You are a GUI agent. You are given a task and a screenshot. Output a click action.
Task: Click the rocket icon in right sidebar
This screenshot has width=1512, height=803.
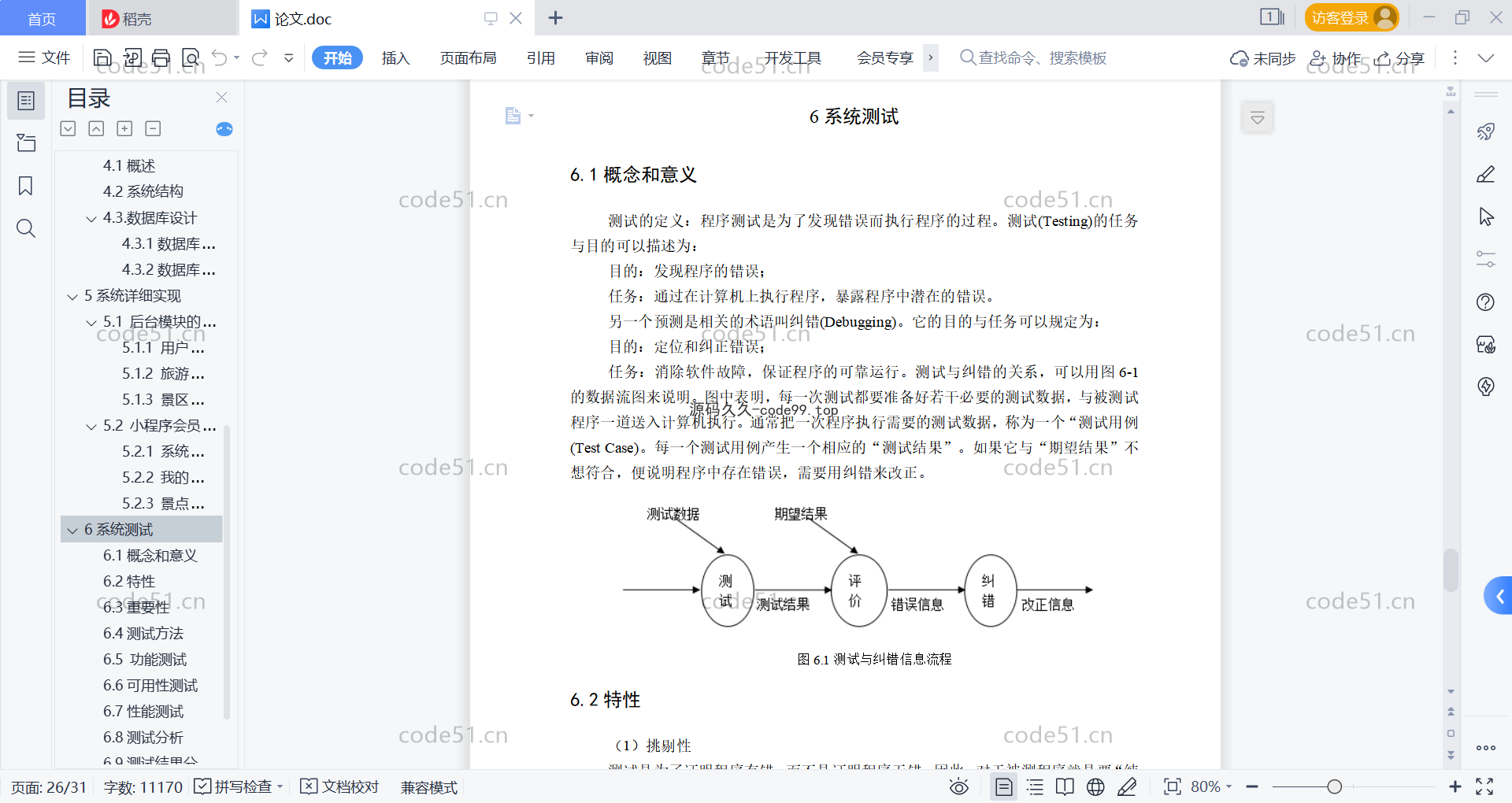[1485, 131]
